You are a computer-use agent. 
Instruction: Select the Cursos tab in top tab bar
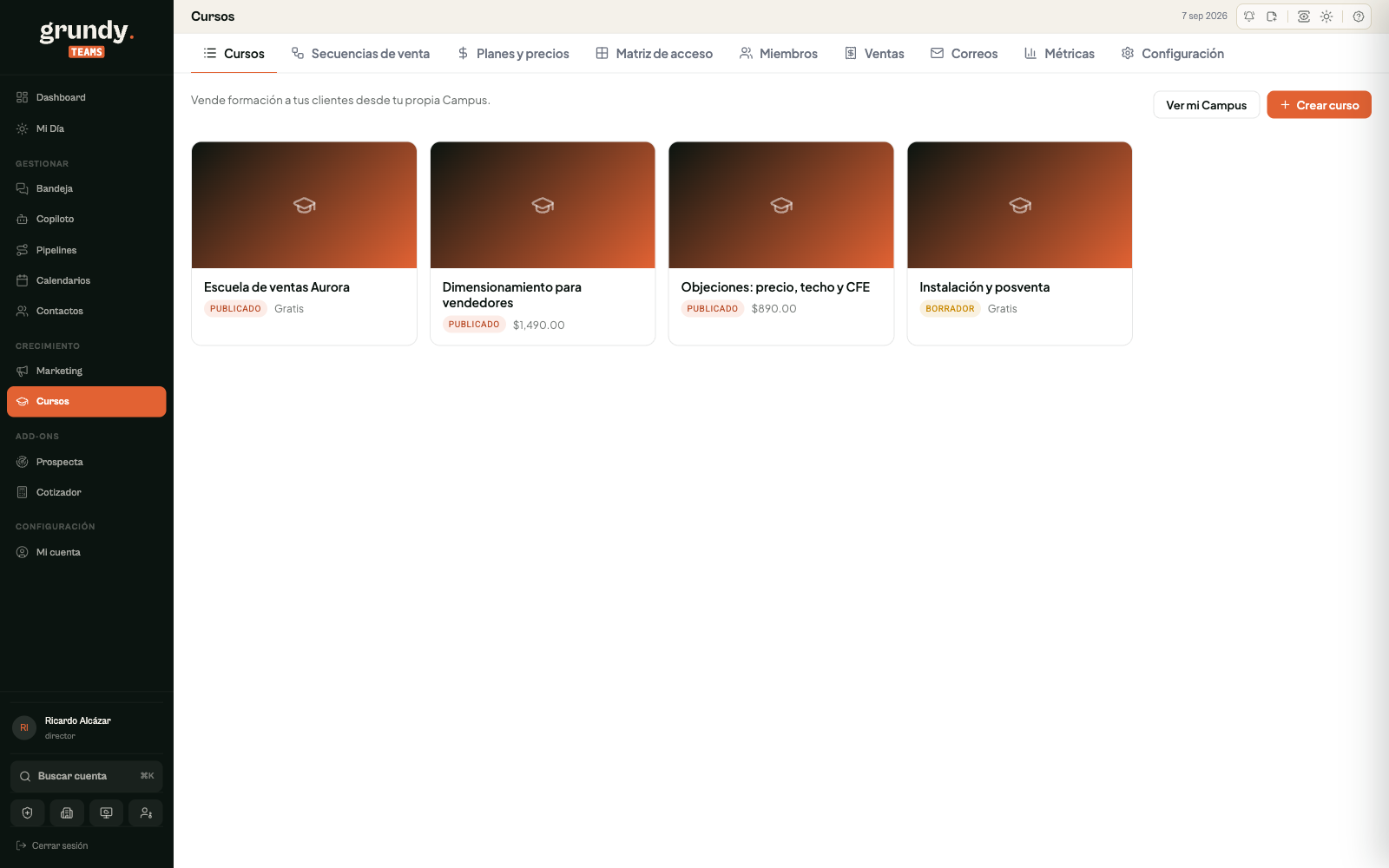pos(234,54)
